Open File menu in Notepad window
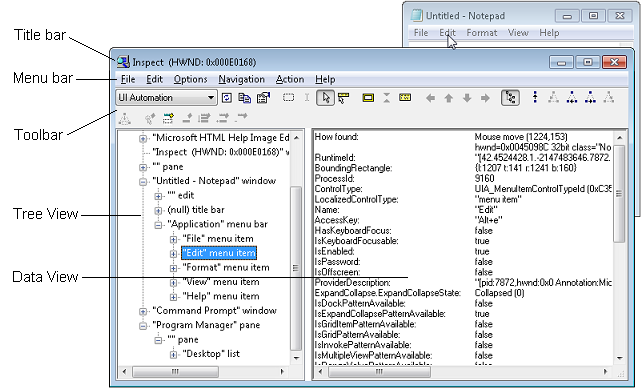Screen dimensions: 642x390 point(421,33)
